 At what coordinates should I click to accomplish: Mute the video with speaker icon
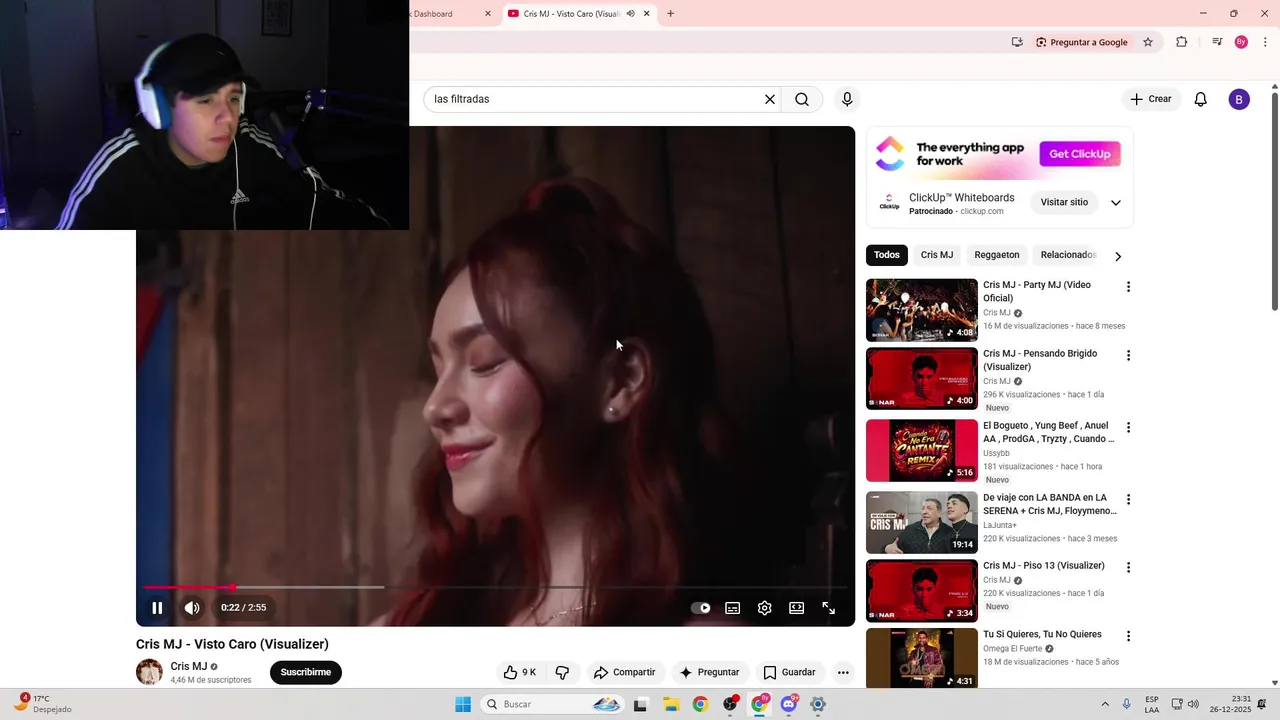pyautogui.click(x=192, y=608)
